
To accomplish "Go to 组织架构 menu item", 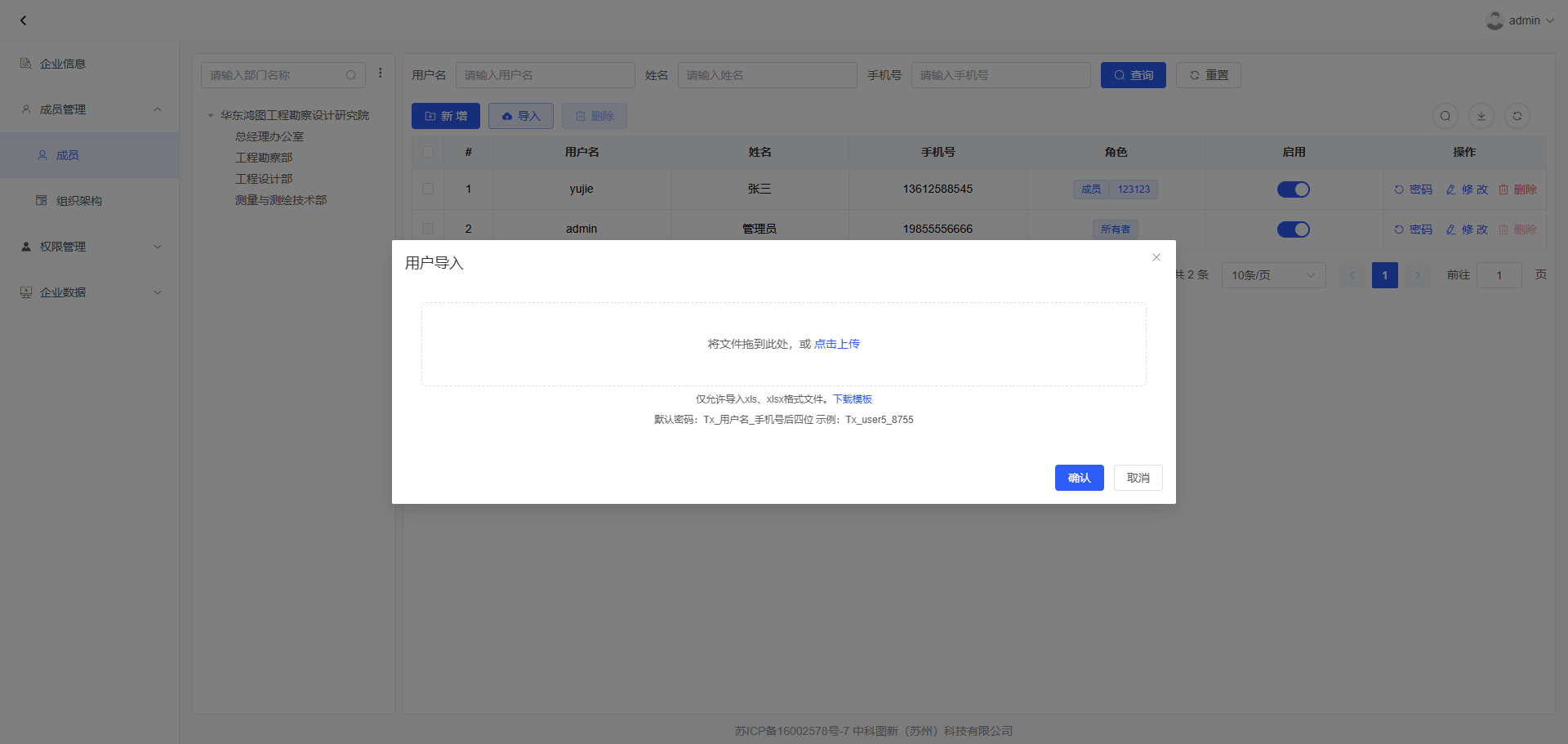I will pos(78,201).
